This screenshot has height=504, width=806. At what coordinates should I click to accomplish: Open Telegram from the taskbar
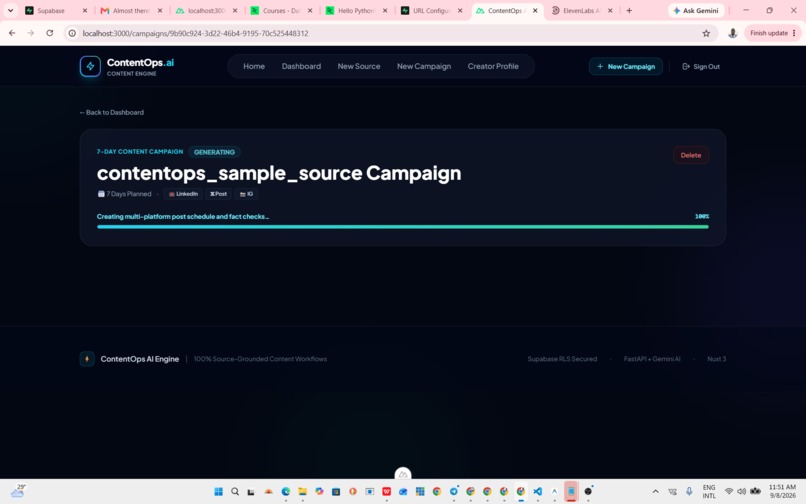454,492
